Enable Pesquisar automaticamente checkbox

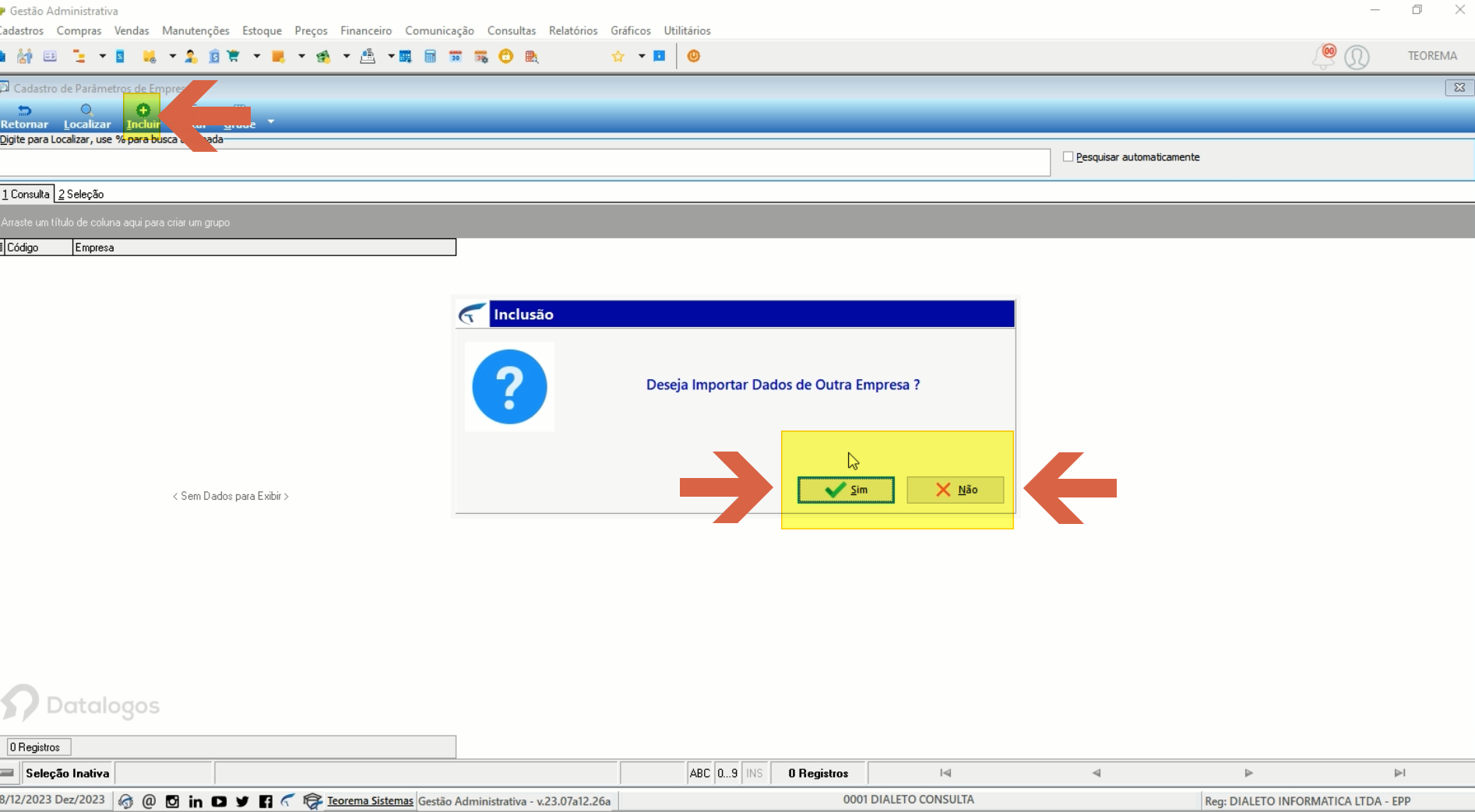click(x=1068, y=156)
